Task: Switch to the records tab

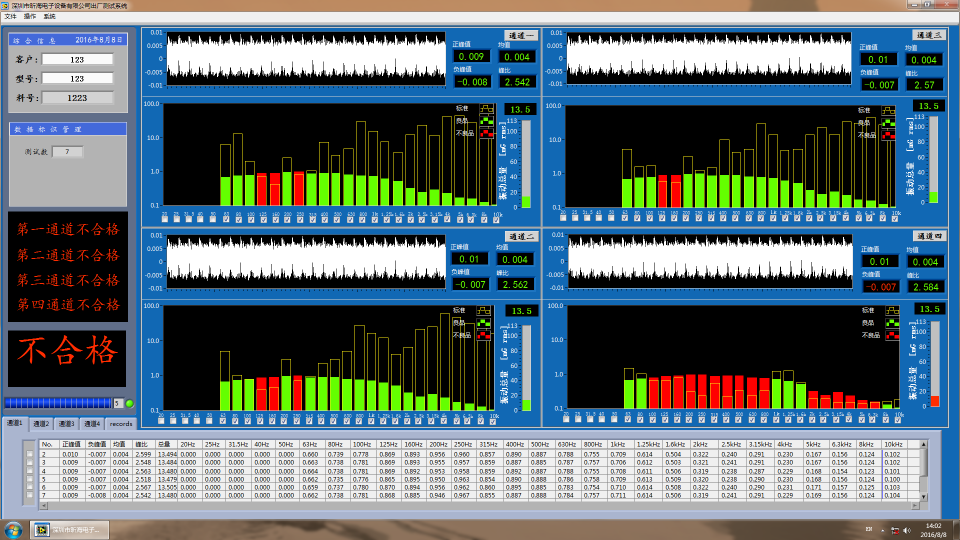Action: pos(120,424)
